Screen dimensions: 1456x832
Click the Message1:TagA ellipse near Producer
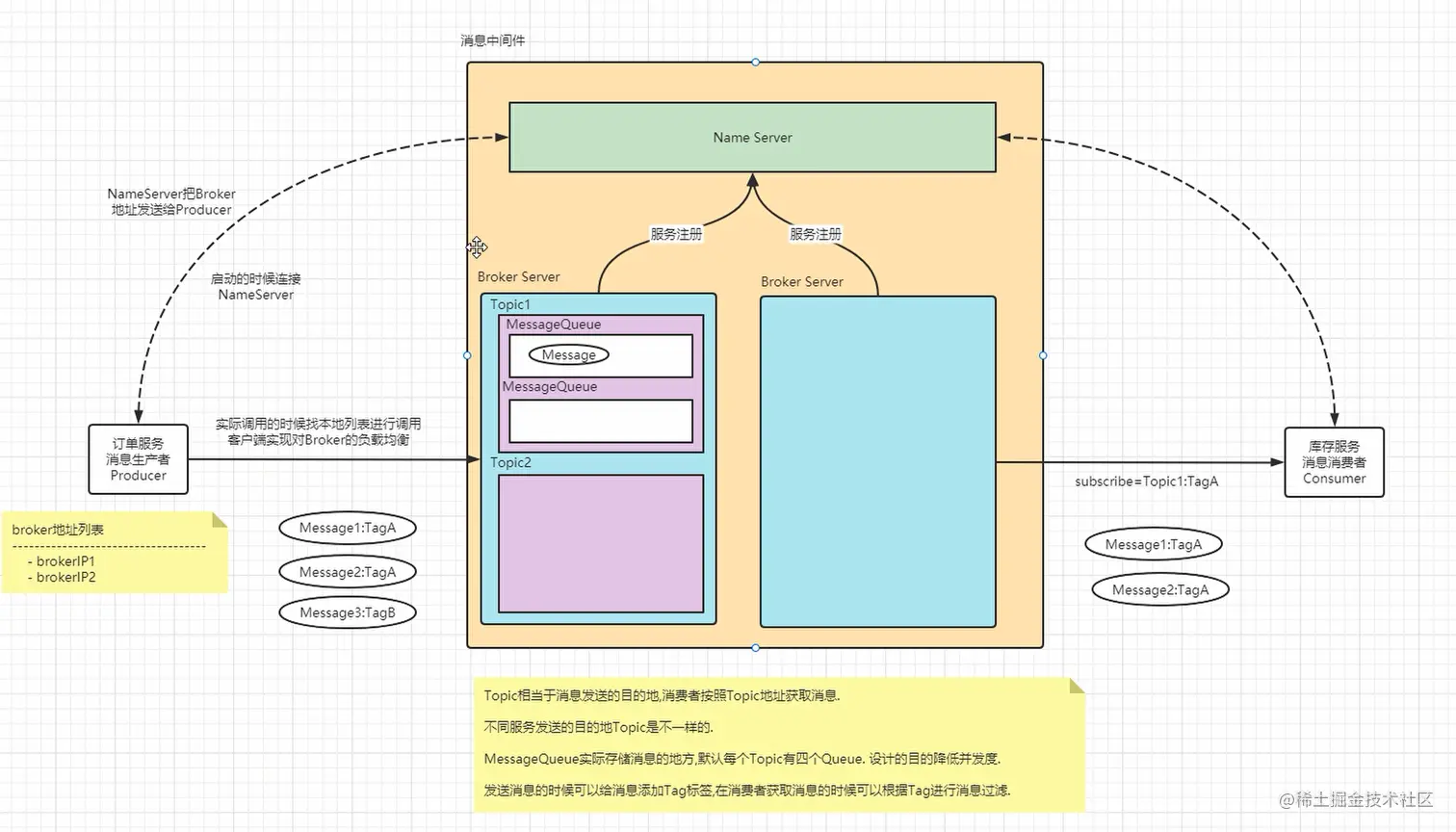click(347, 528)
